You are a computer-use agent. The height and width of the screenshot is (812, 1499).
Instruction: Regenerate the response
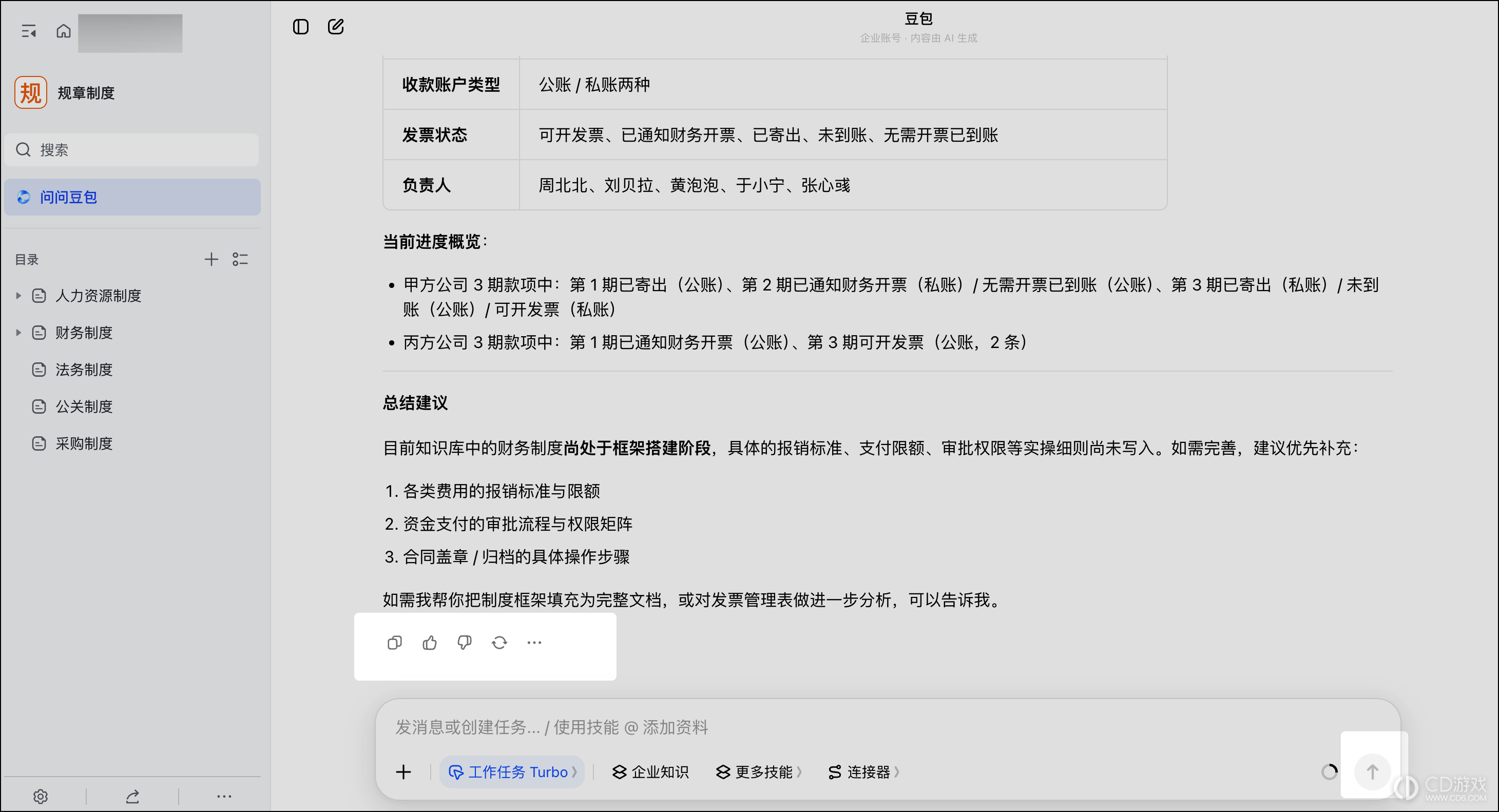coord(499,643)
